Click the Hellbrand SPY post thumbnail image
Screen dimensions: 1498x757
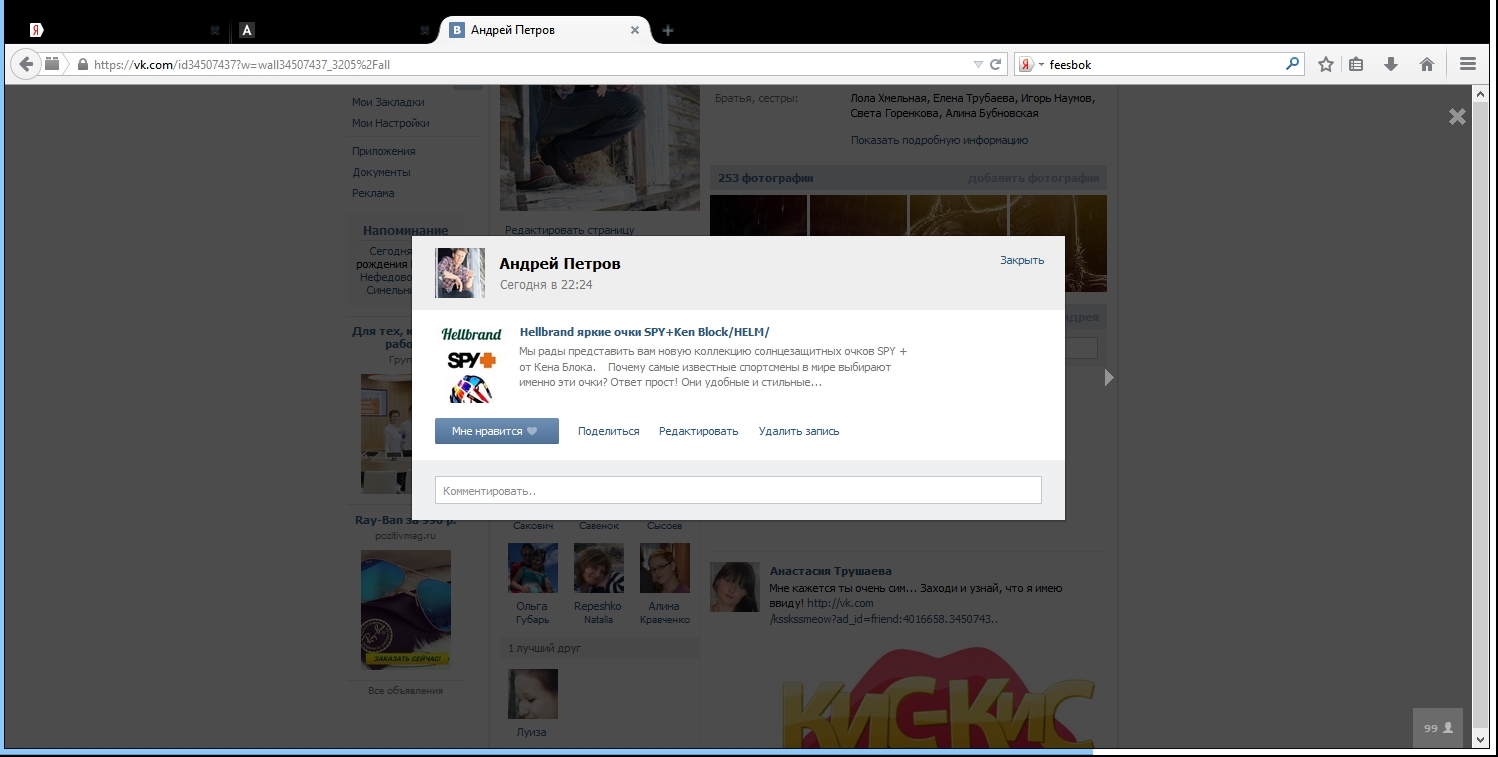pos(471,364)
